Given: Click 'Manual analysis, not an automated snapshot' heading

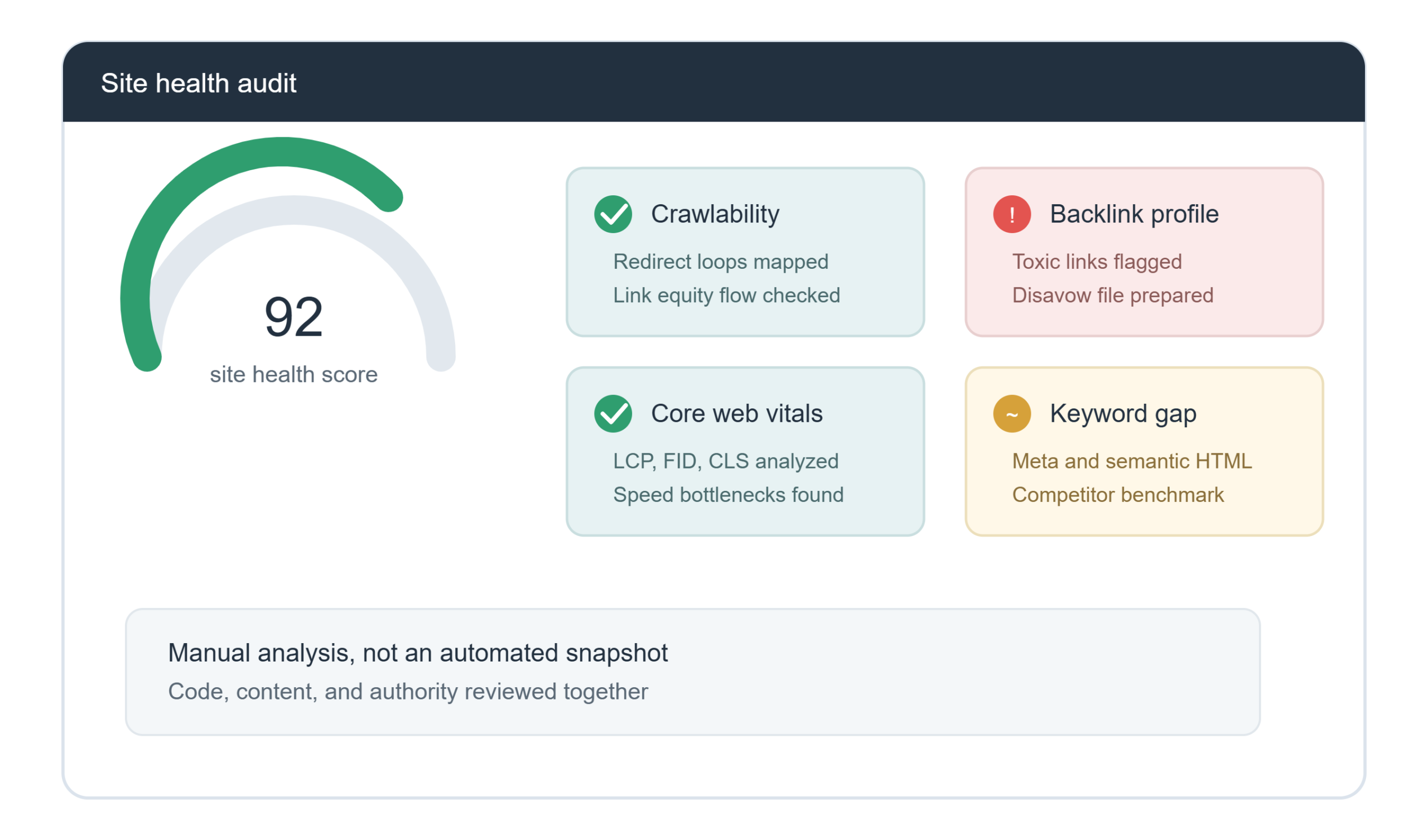Looking at the screenshot, I should [x=418, y=653].
